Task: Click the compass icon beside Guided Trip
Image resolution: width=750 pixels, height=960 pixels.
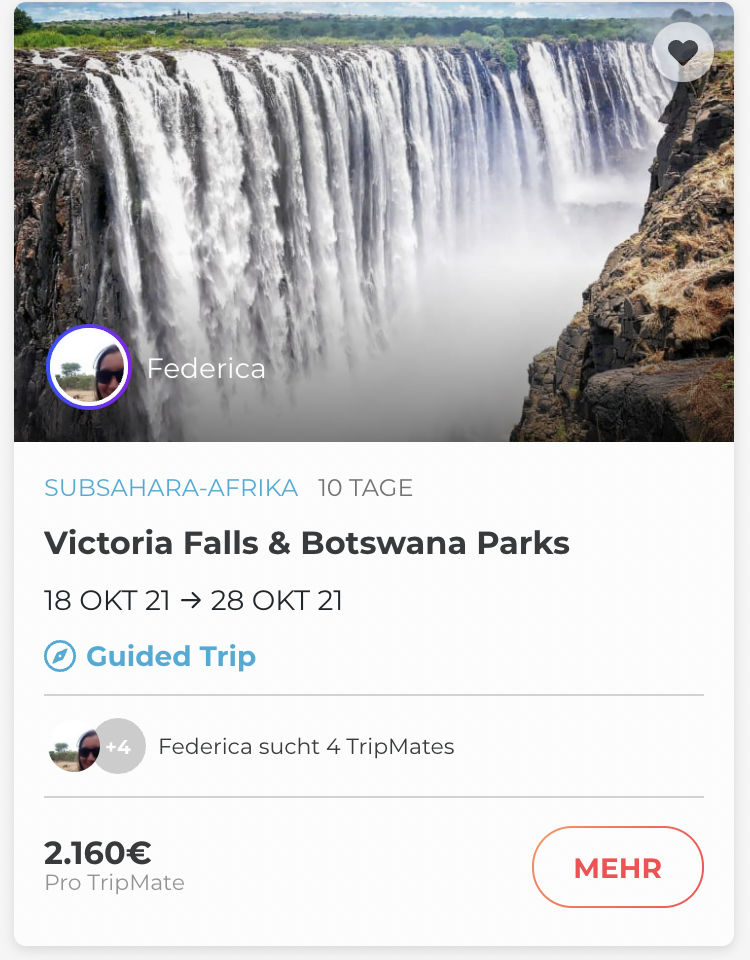Action: pyautogui.click(x=60, y=657)
